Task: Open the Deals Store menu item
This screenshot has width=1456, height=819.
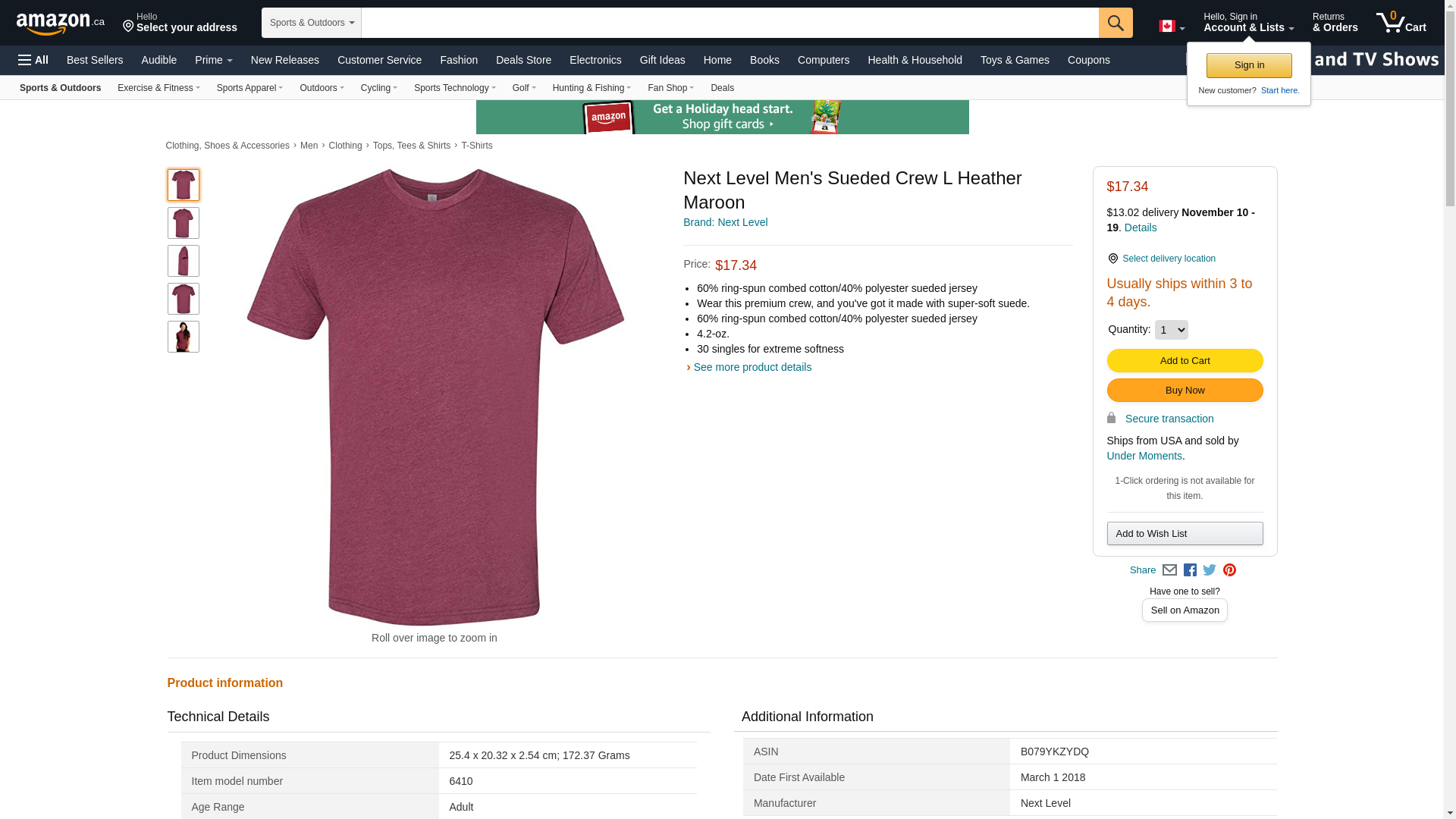Action: (523, 60)
